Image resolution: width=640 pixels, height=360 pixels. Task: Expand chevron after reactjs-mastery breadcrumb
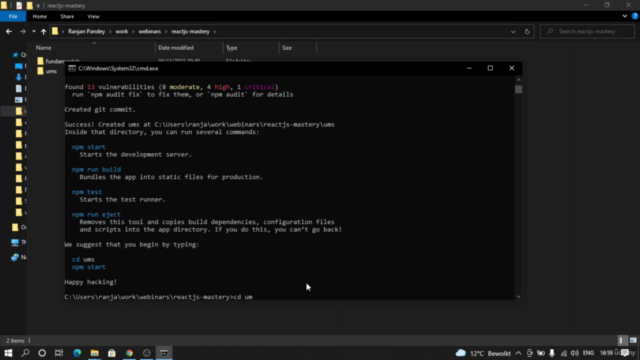click(x=215, y=31)
